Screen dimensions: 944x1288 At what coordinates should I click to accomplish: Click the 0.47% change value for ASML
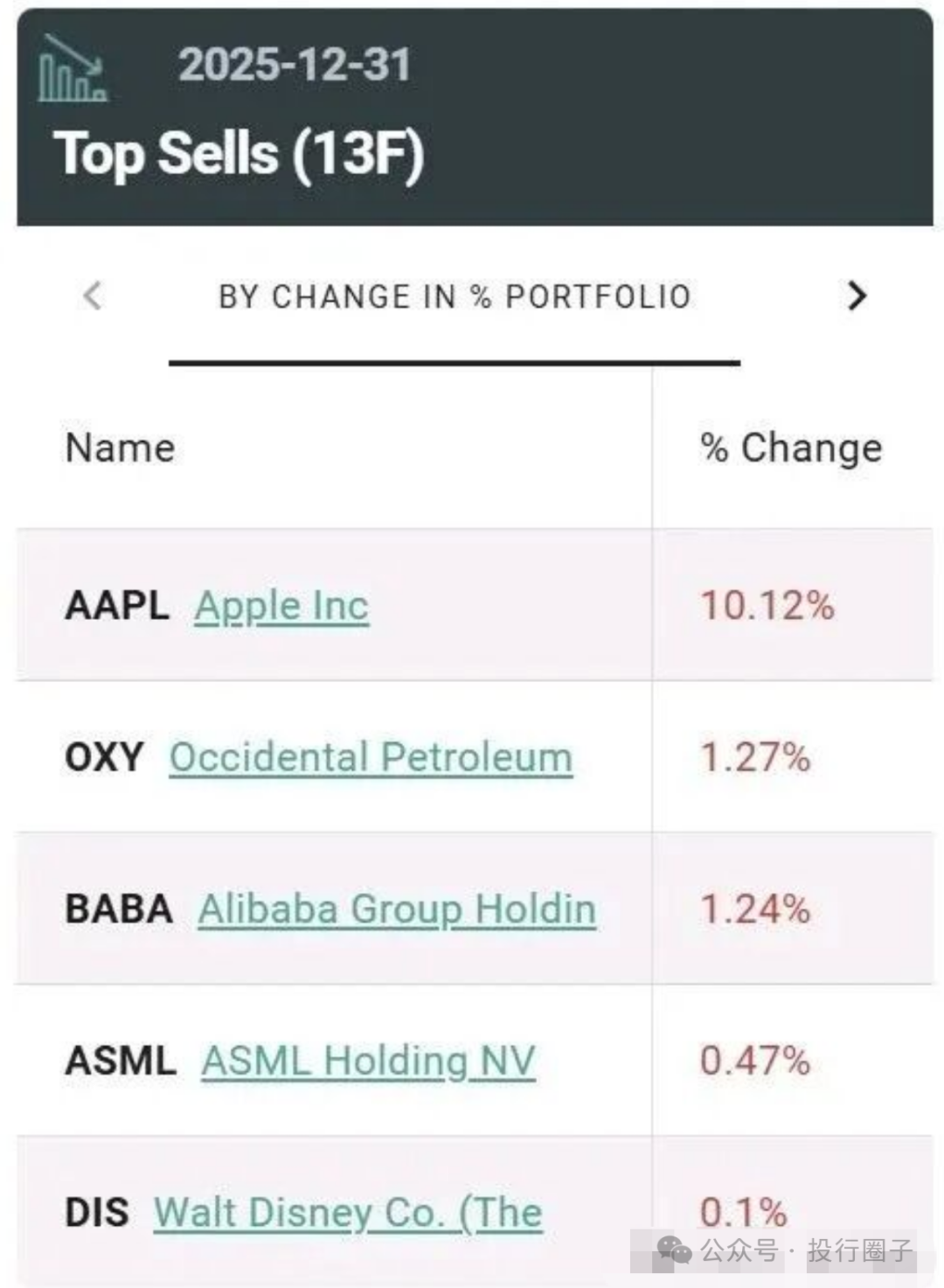coord(755,1062)
